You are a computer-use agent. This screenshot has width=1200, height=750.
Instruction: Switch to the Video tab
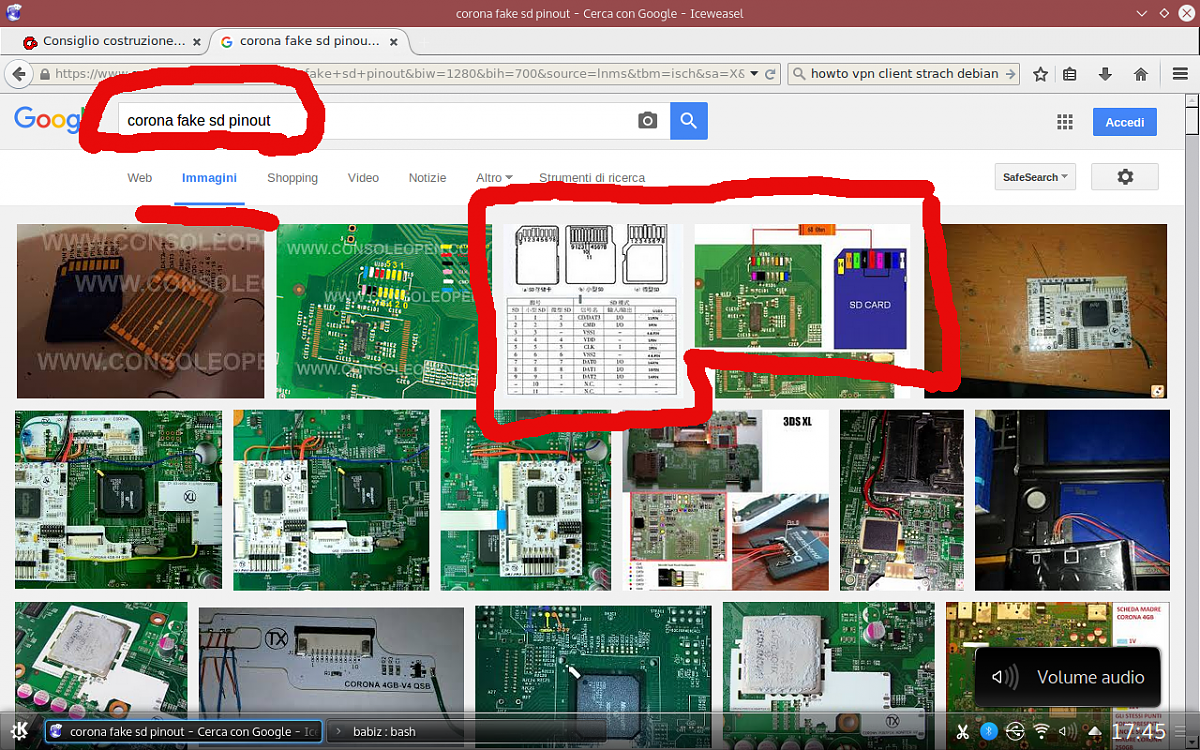click(363, 178)
